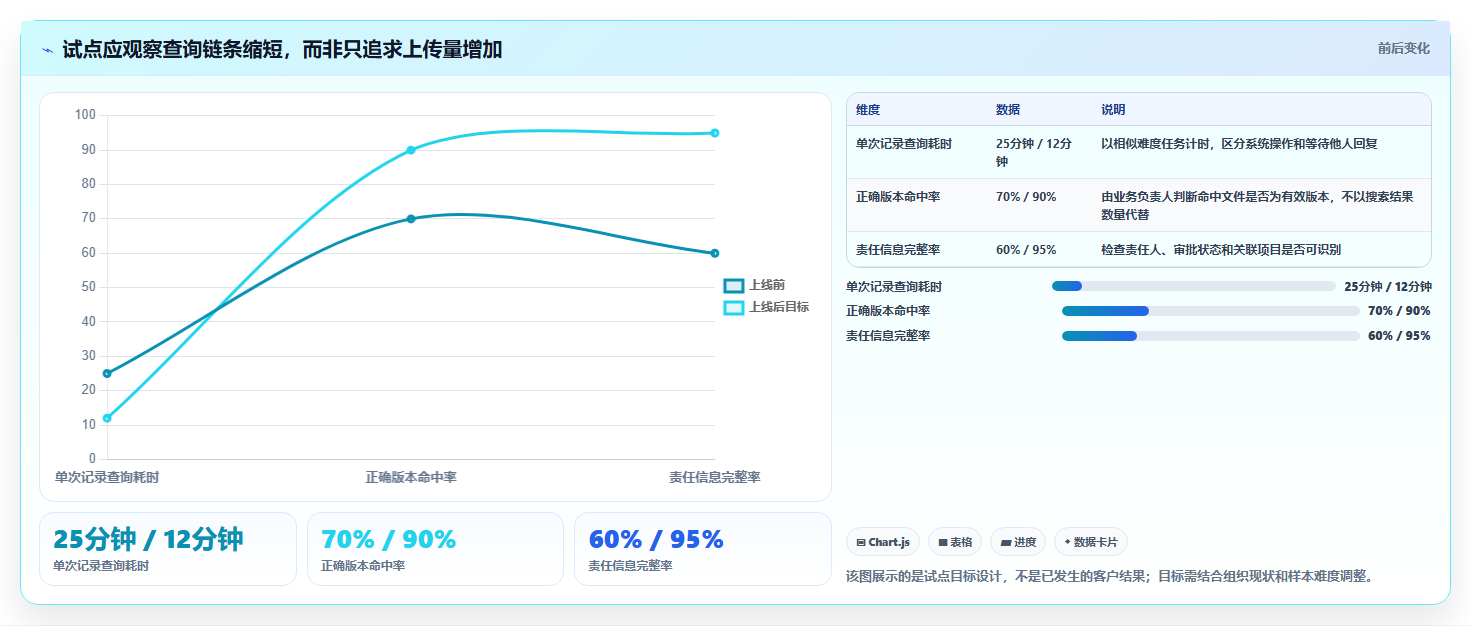Click progress value 60% / 95%
Viewport: 1471px width, 626px height.
1399,336
